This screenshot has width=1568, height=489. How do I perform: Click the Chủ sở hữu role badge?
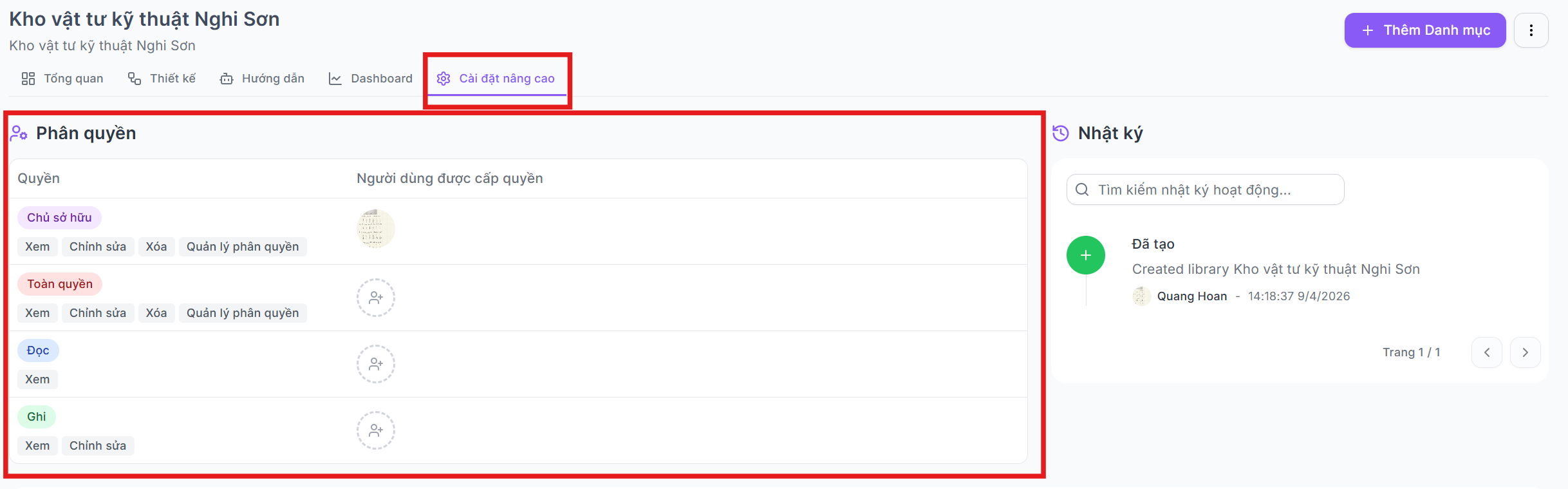pos(59,218)
